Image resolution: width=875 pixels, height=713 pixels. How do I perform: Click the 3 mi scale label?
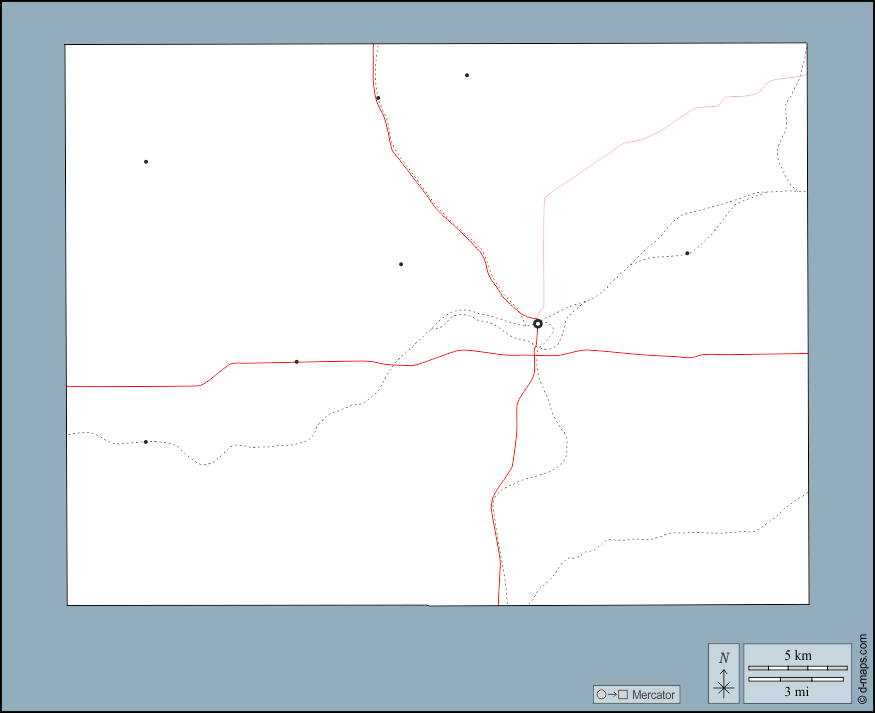pos(797,691)
